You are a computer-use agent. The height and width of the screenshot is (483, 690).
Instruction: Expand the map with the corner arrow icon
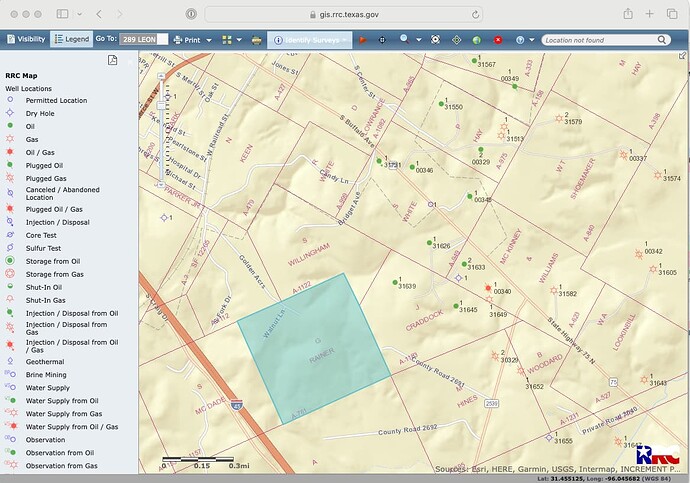tap(682, 56)
